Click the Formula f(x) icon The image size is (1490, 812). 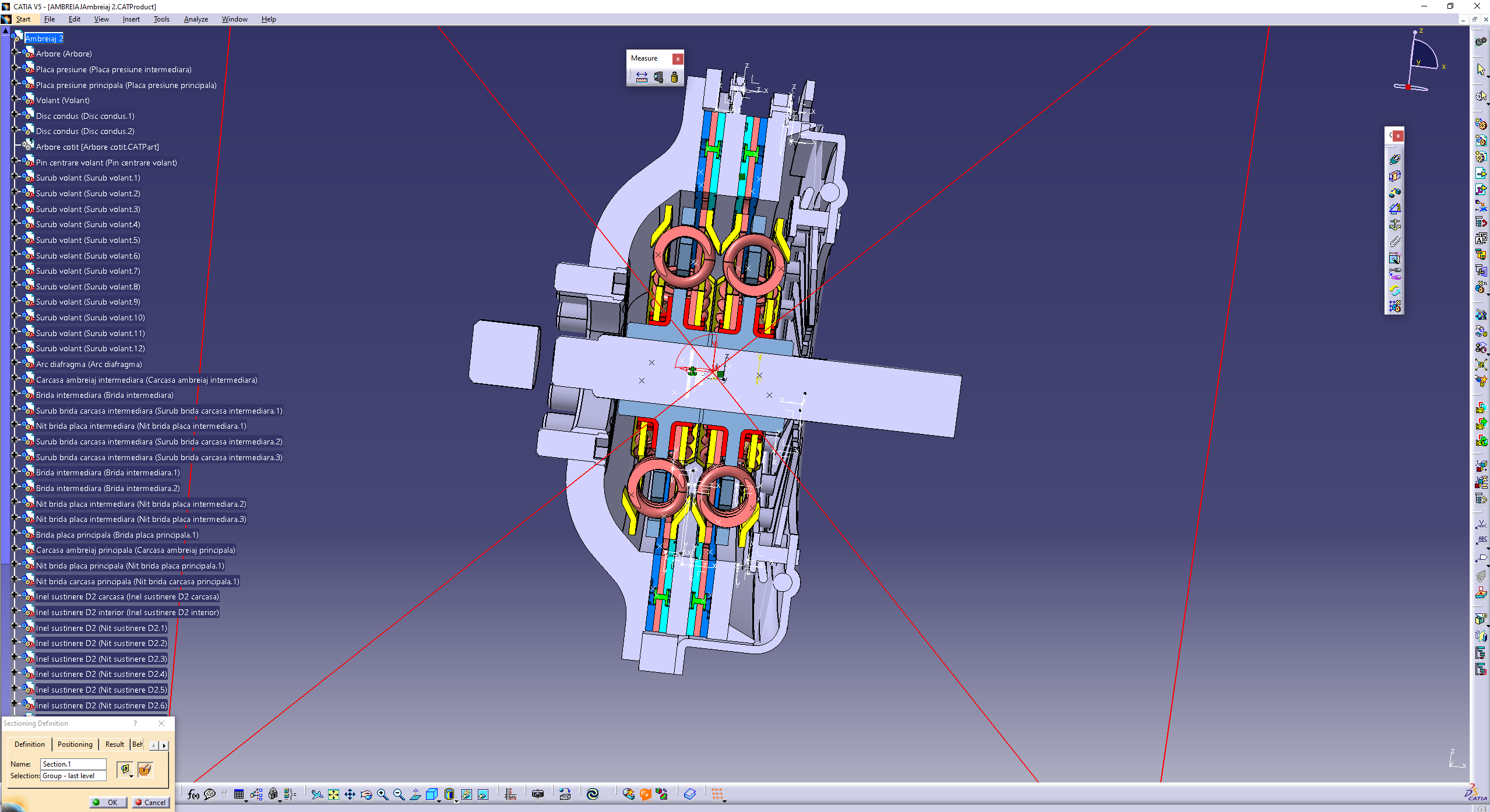pyautogui.click(x=193, y=795)
